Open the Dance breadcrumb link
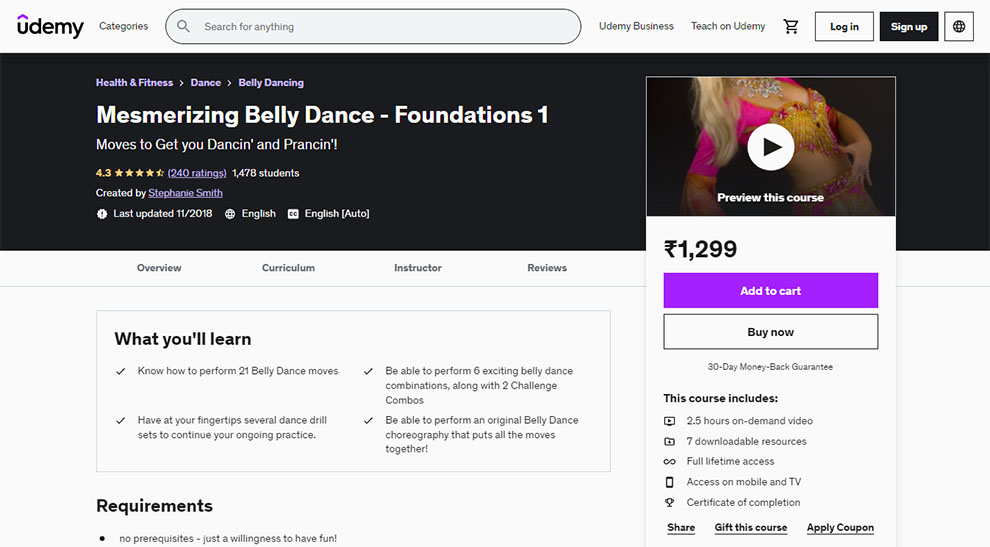The image size is (990, 547). click(206, 83)
